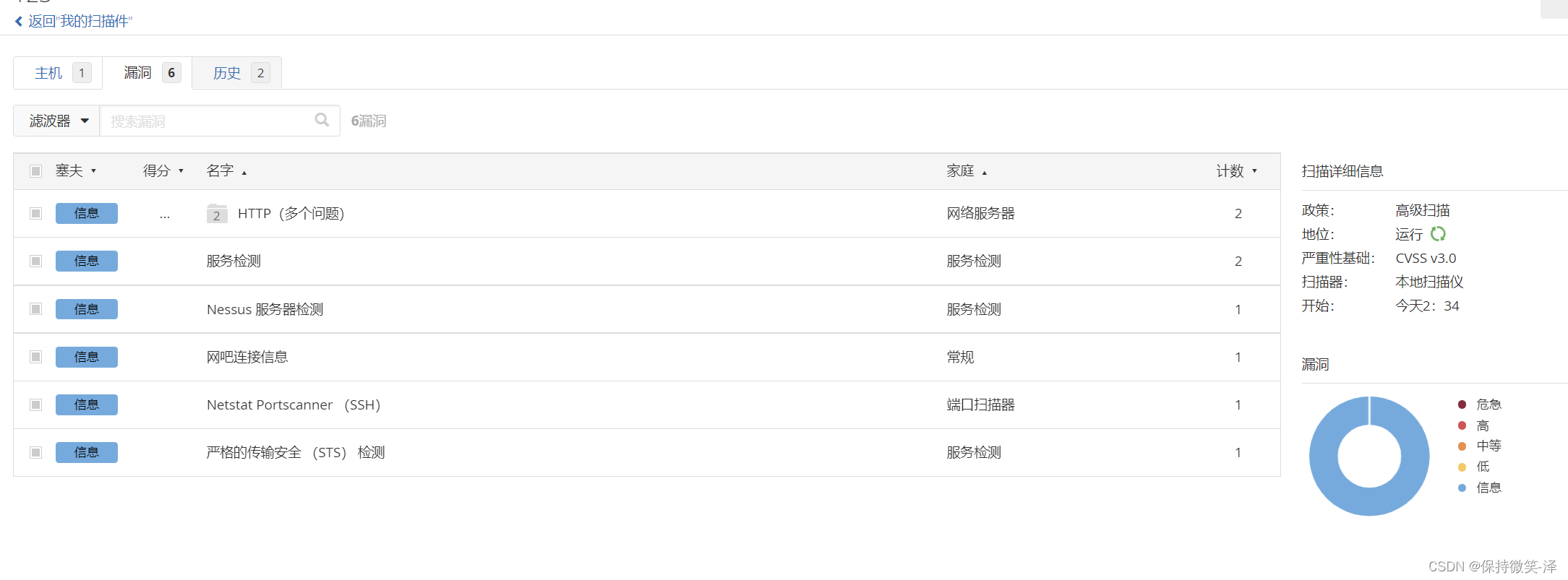Click the running scan refresh icon
Viewport: 1568px width, 580px height.
click(1438, 234)
